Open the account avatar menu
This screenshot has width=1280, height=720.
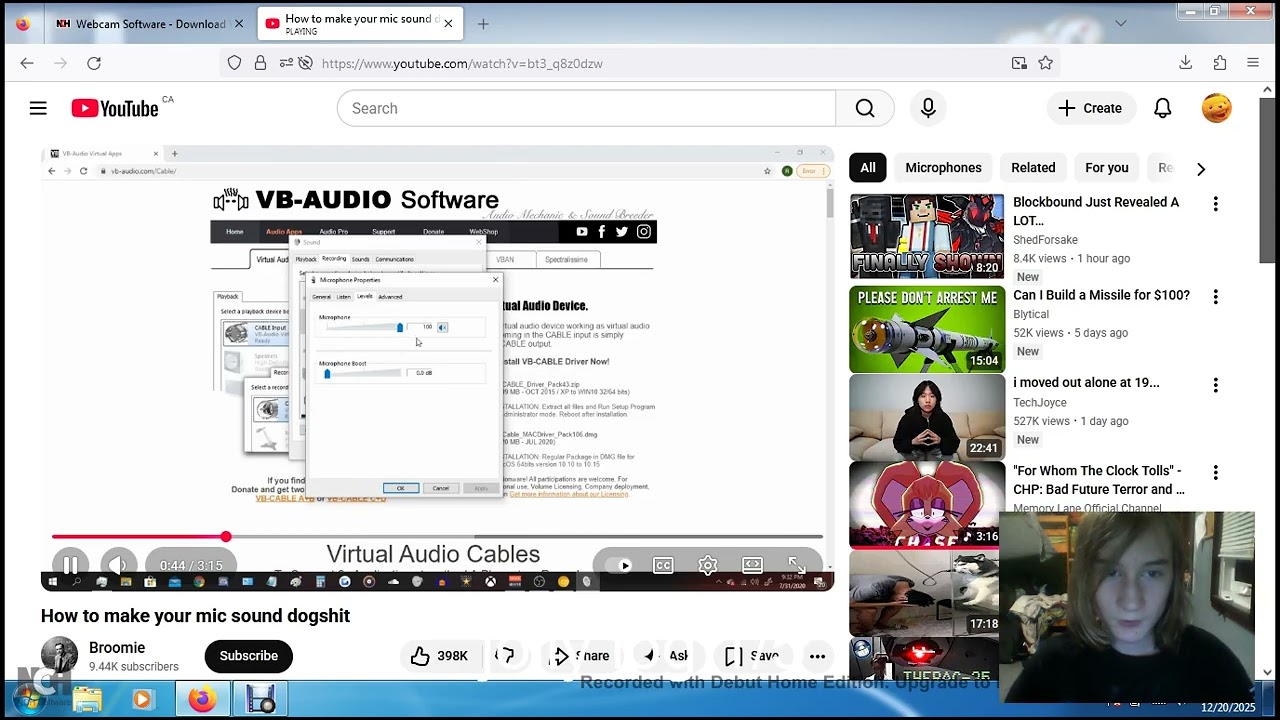(1217, 108)
